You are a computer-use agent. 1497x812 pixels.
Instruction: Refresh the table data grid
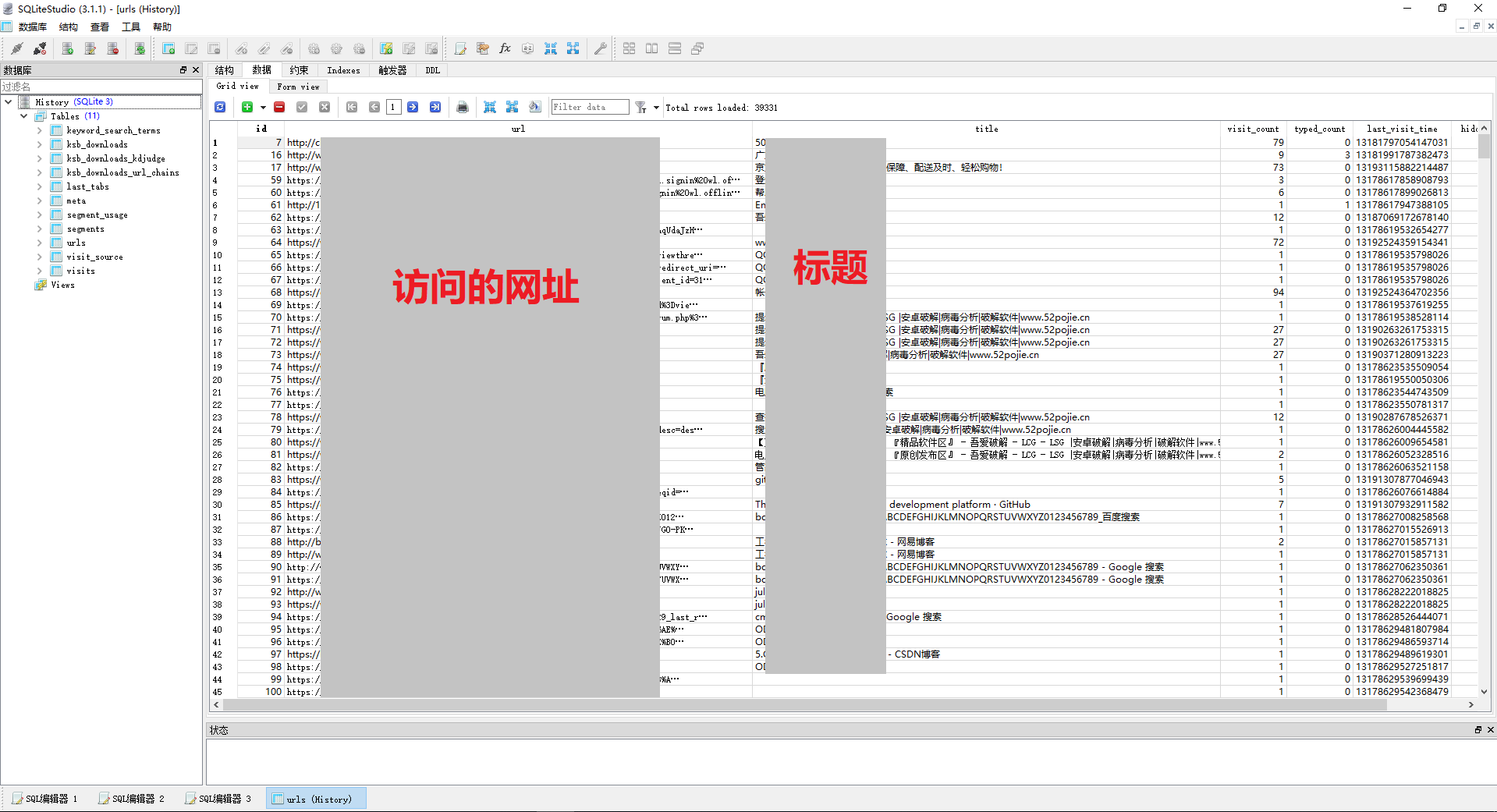pyautogui.click(x=220, y=107)
